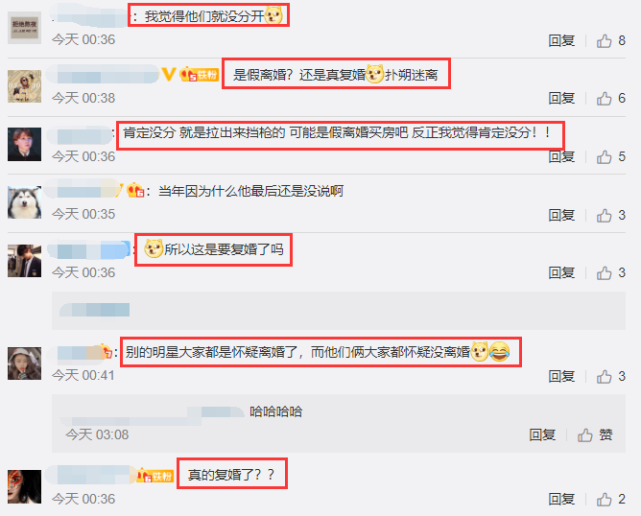The image size is (641, 516).
Task: Open the first commenter's avatar
Action: coord(25,28)
